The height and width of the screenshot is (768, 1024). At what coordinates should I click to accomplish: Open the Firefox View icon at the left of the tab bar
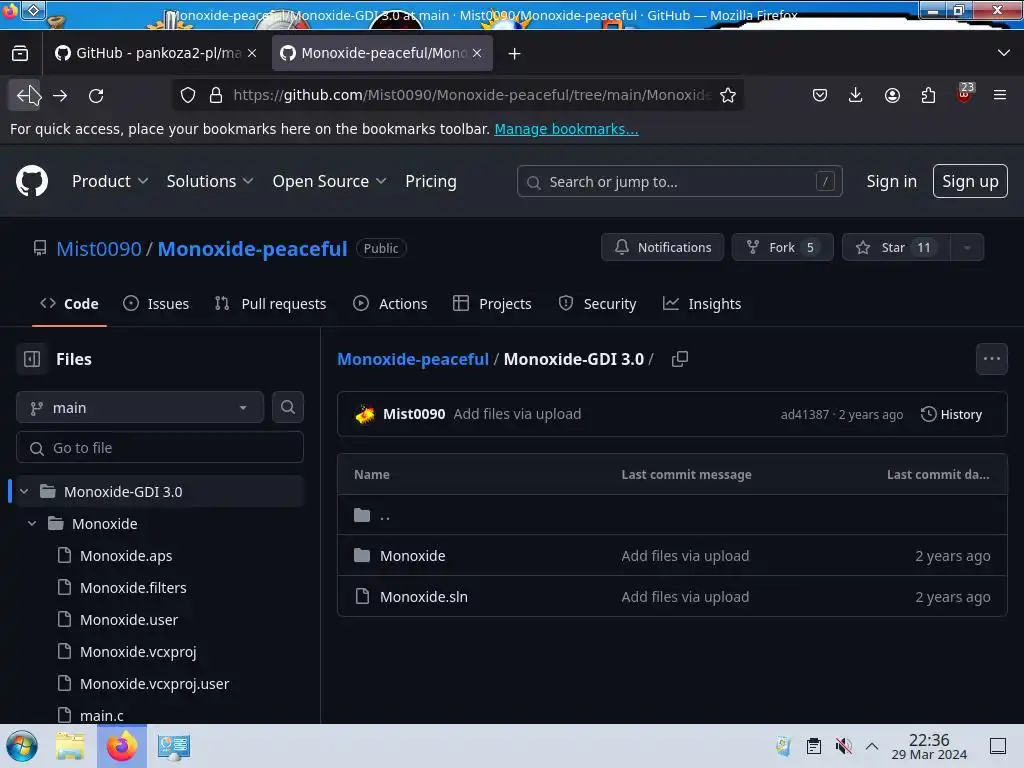pyautogui.click(x=20, y=53)
